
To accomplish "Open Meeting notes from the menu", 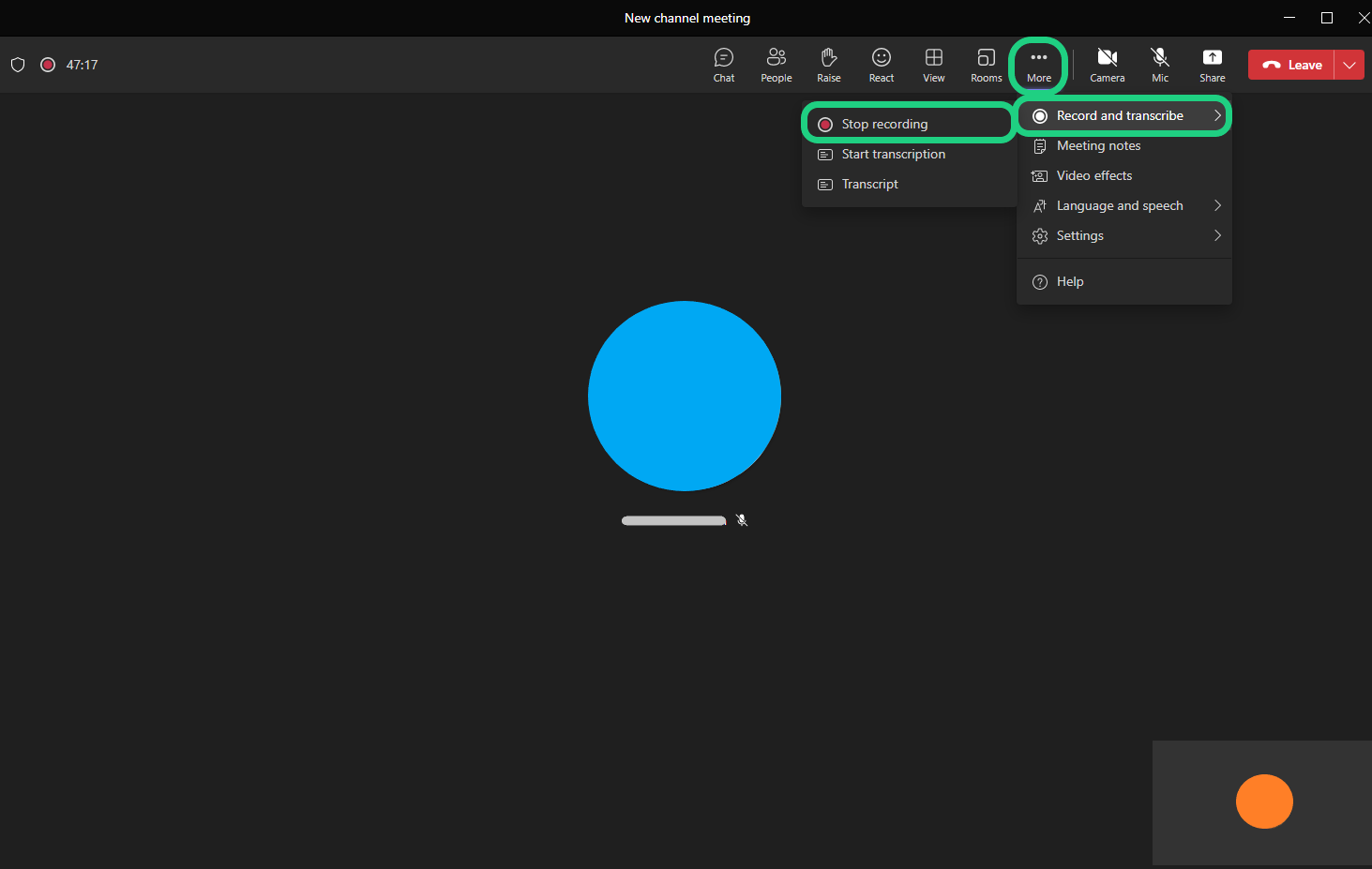I will tap(1098, 145).
